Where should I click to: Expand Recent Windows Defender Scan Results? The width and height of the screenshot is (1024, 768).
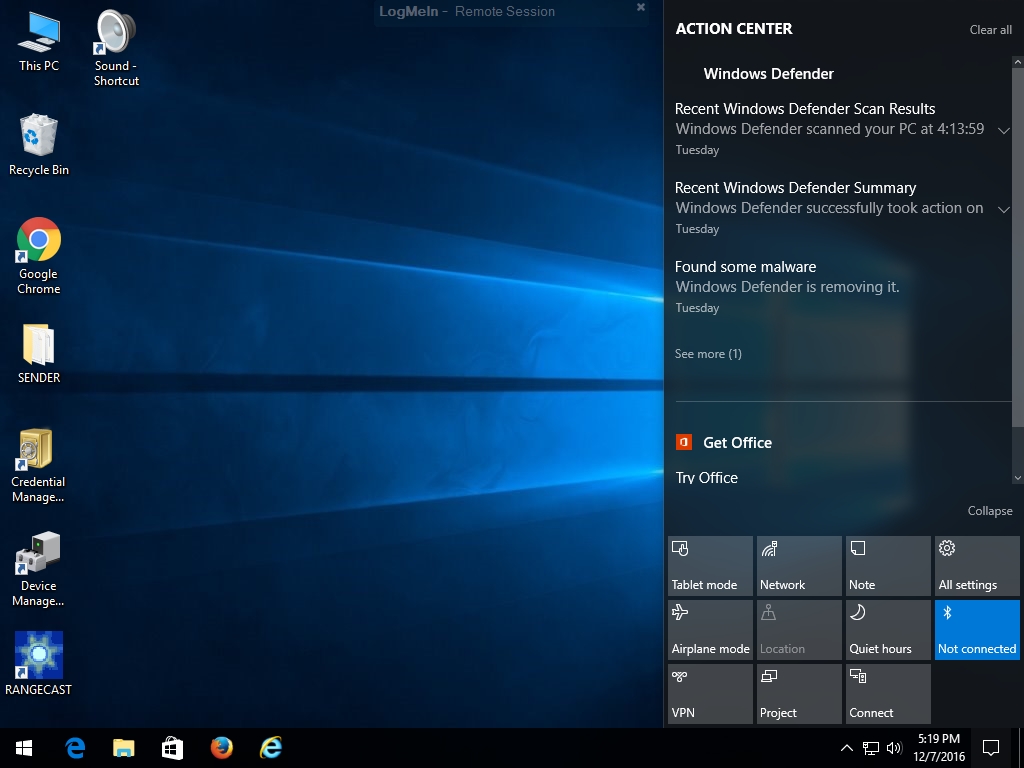(1004, 130)
